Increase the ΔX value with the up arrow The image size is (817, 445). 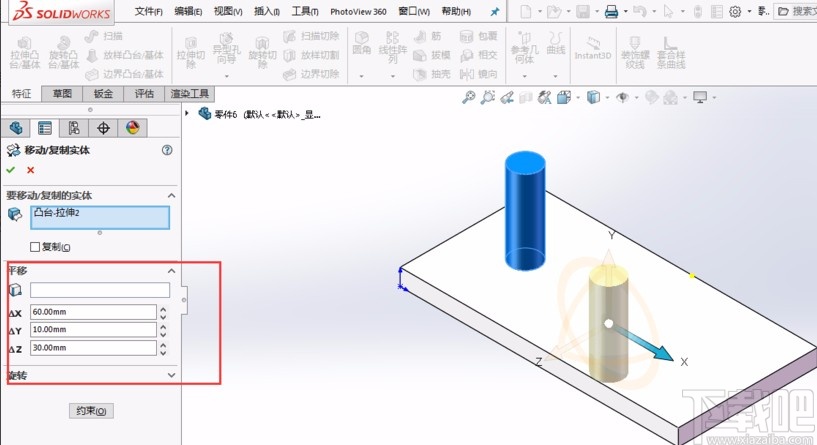click(164, 308)
